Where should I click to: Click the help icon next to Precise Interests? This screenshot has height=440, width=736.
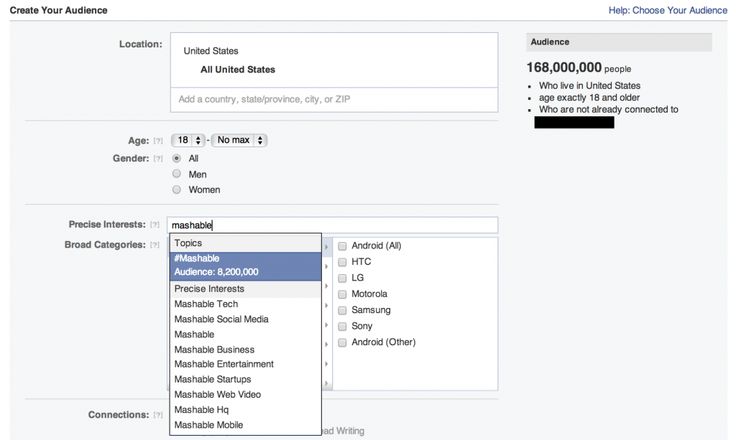point(155,225)
